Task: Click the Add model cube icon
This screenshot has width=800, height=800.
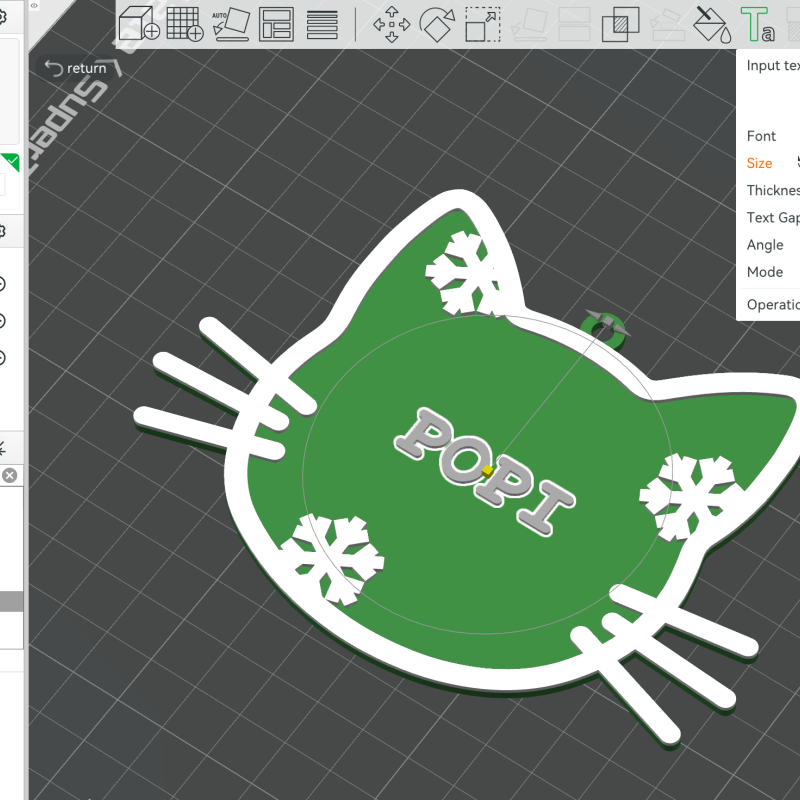Action: pos(139,23)
